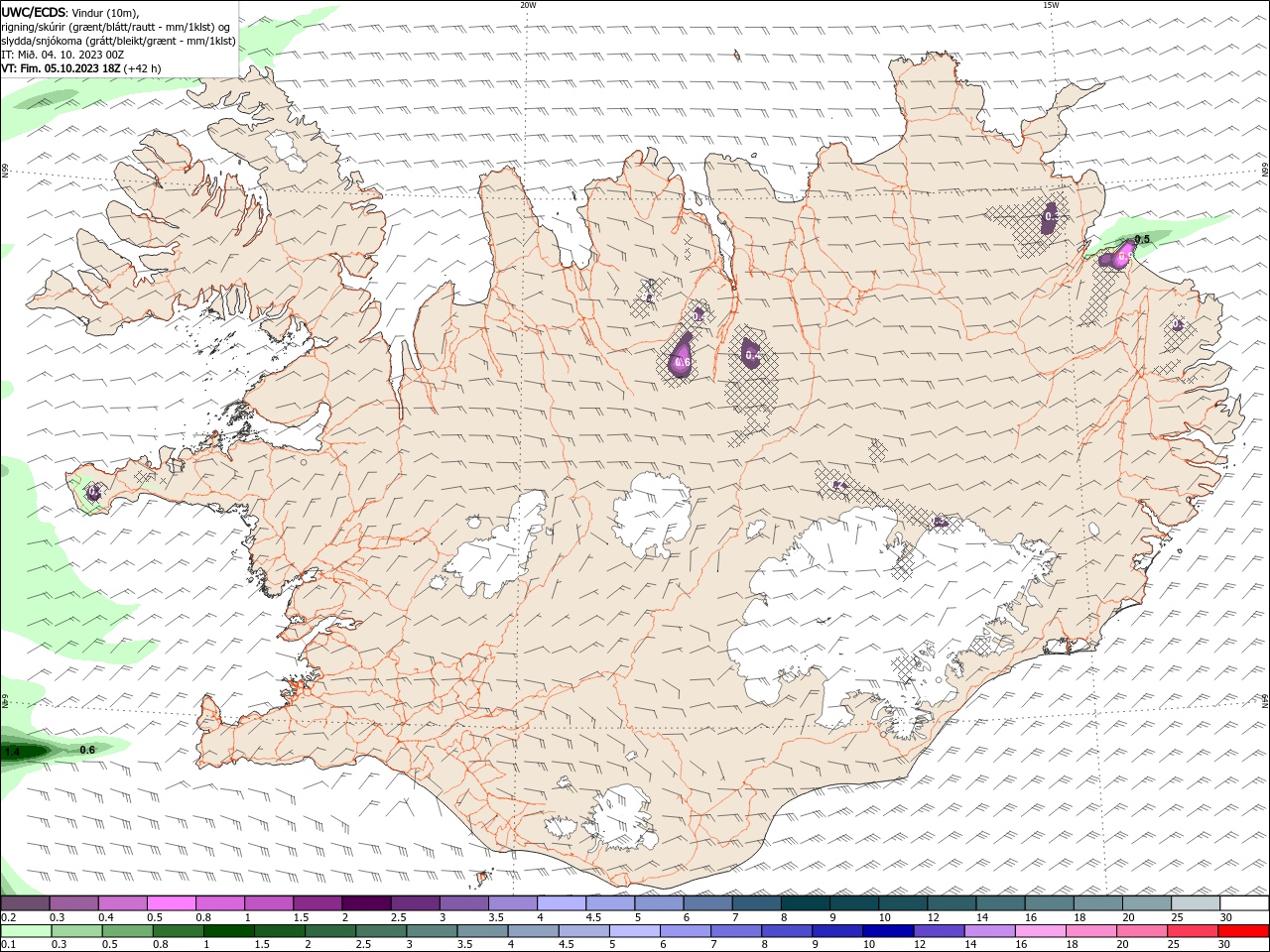Click the dark teal swatch labeled 8 in the snow legend
The height and width of the screenshot is (952, 1270).
pos(805,903)
